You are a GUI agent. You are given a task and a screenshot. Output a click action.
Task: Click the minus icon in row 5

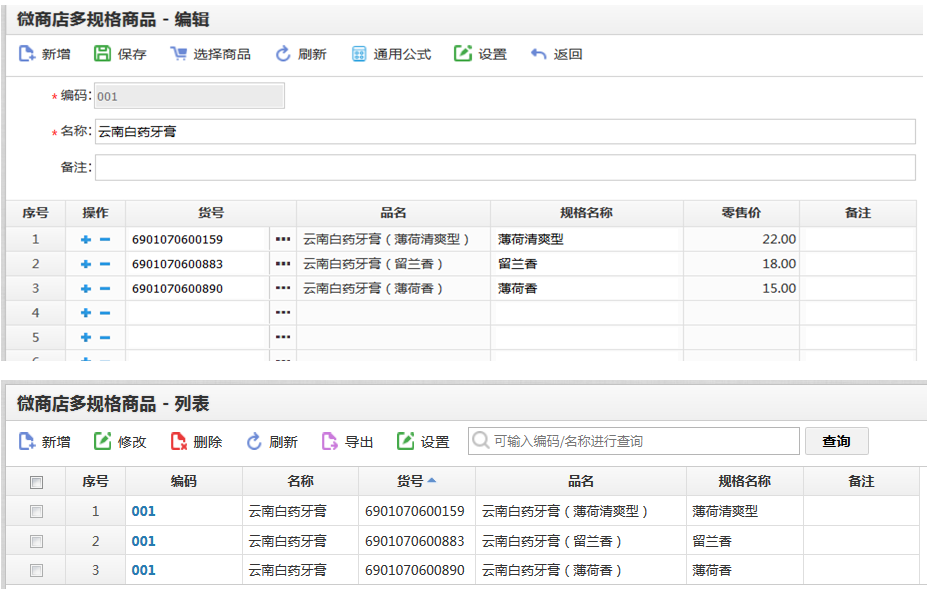click(x=105, y=337)
